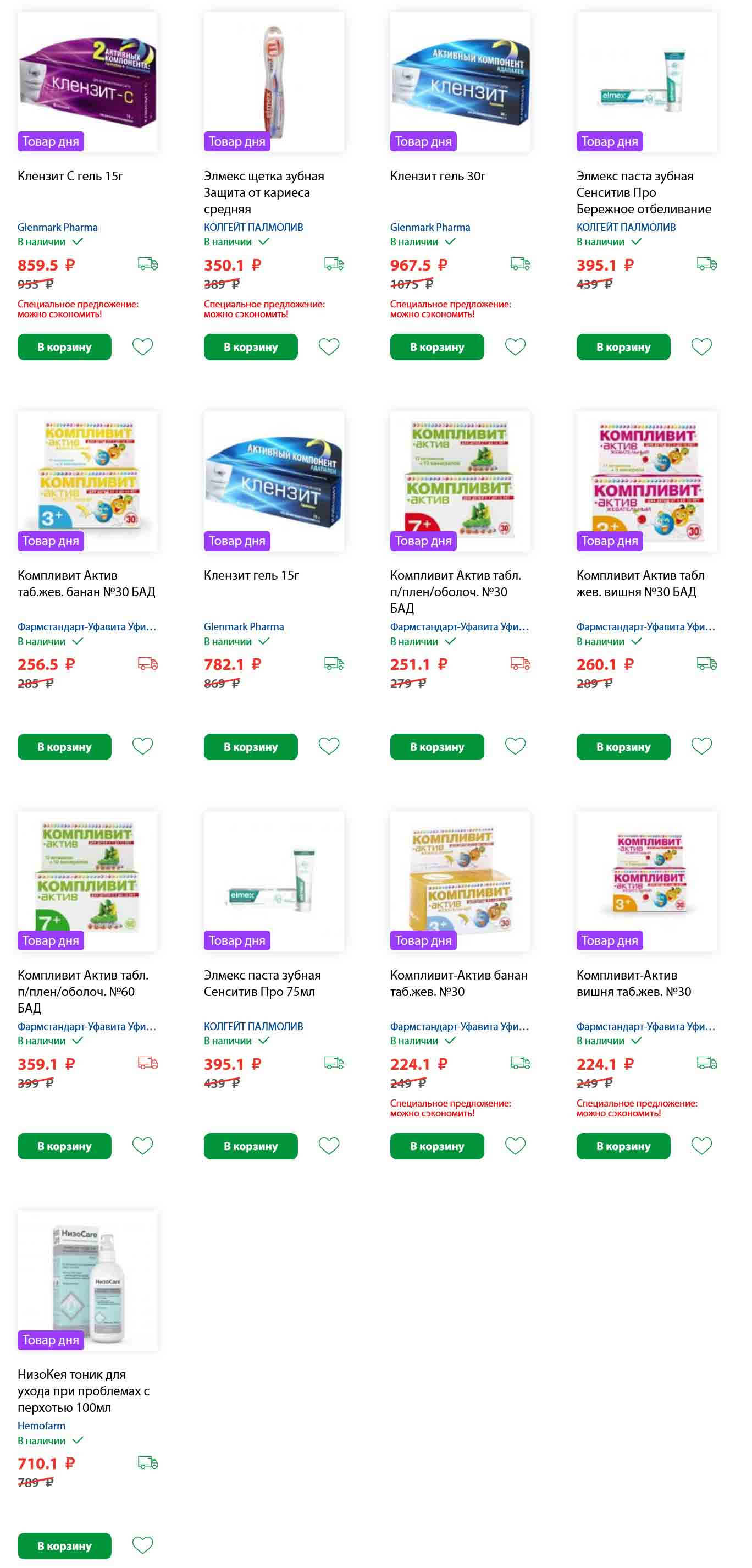
Task: Add Клензит С гель 15г to cart
Action: click(64, 347)
